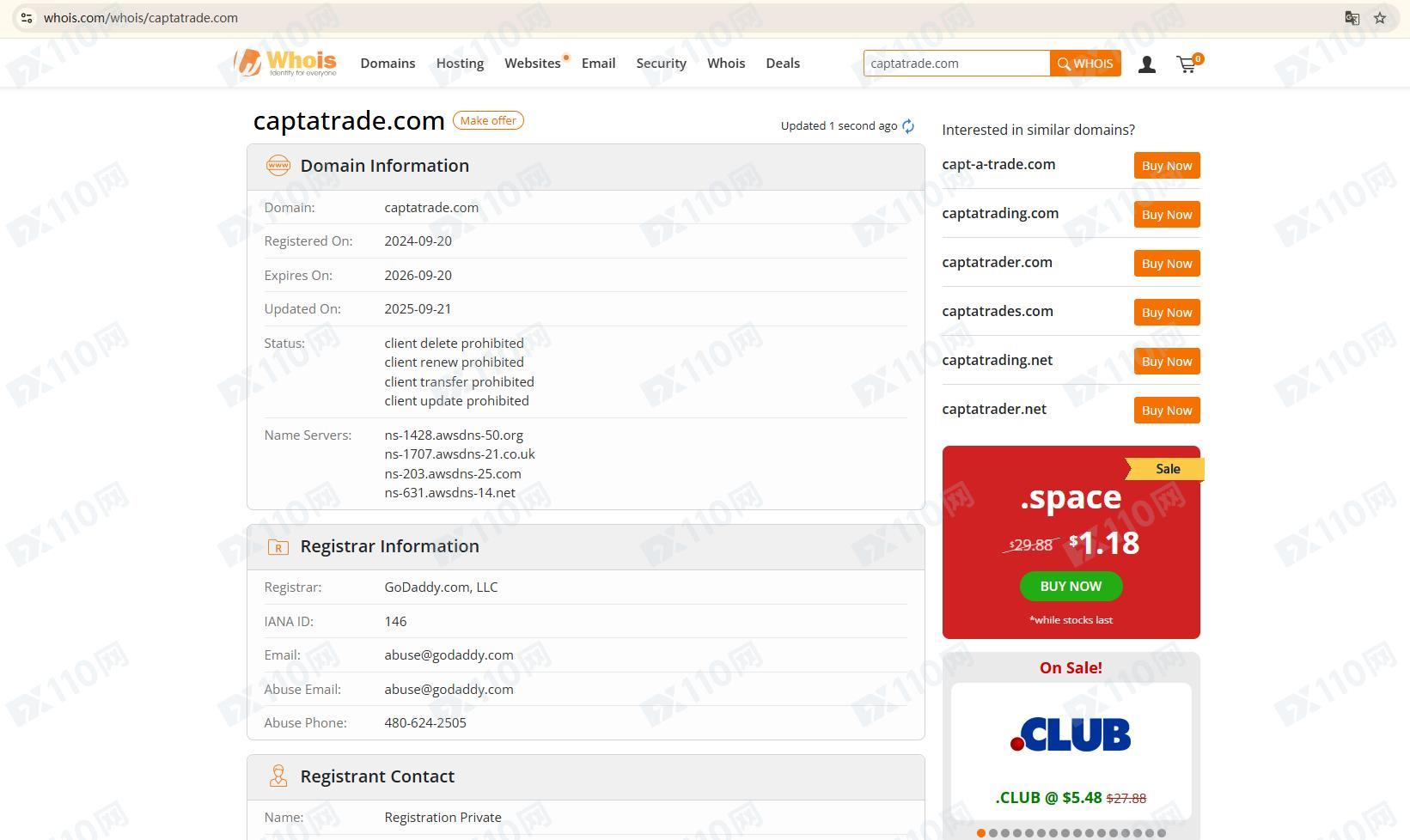Bookmark page with star icon
1410x840 pixels.
[1380, 18]
